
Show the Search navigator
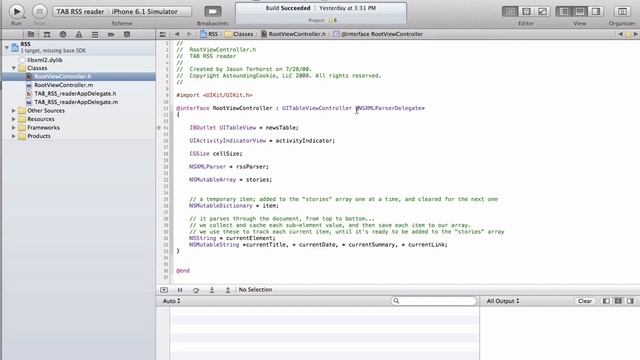pyautogui.click(x=63, y=35)
